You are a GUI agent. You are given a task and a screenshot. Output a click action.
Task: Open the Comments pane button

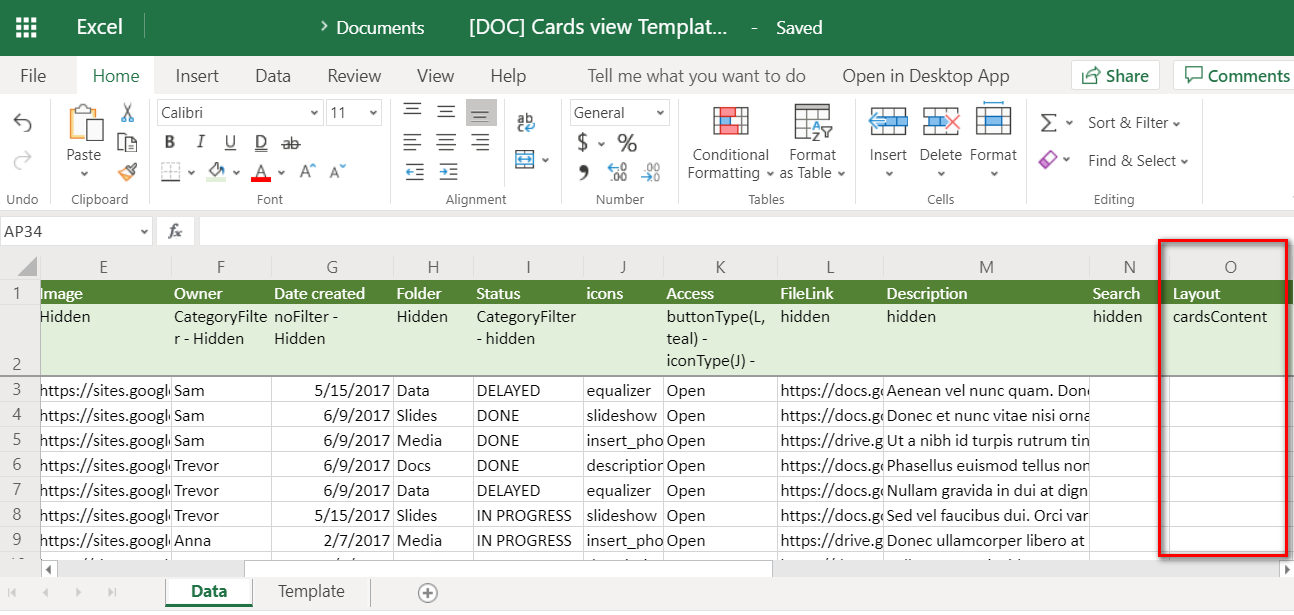click(x=1236, y=76)
